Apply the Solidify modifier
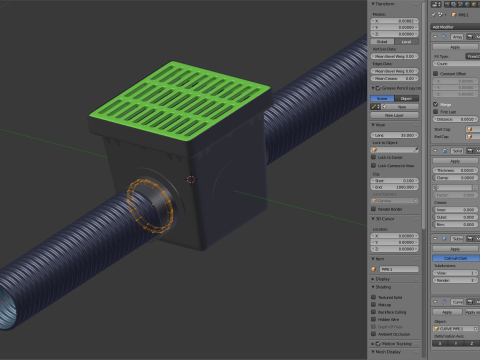Screen dimensions: 480x360 (x=455, y=161)
